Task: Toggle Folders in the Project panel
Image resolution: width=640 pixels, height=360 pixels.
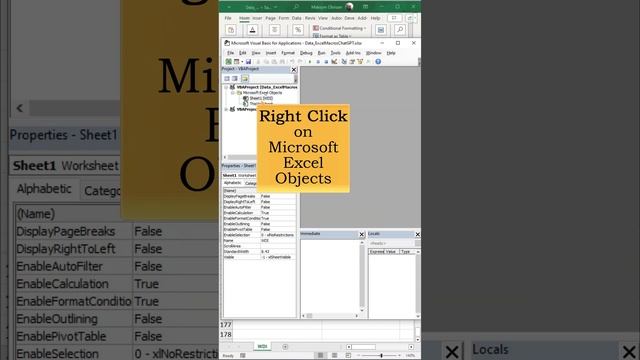Action: pyautogui.click(x=244, y=78)
